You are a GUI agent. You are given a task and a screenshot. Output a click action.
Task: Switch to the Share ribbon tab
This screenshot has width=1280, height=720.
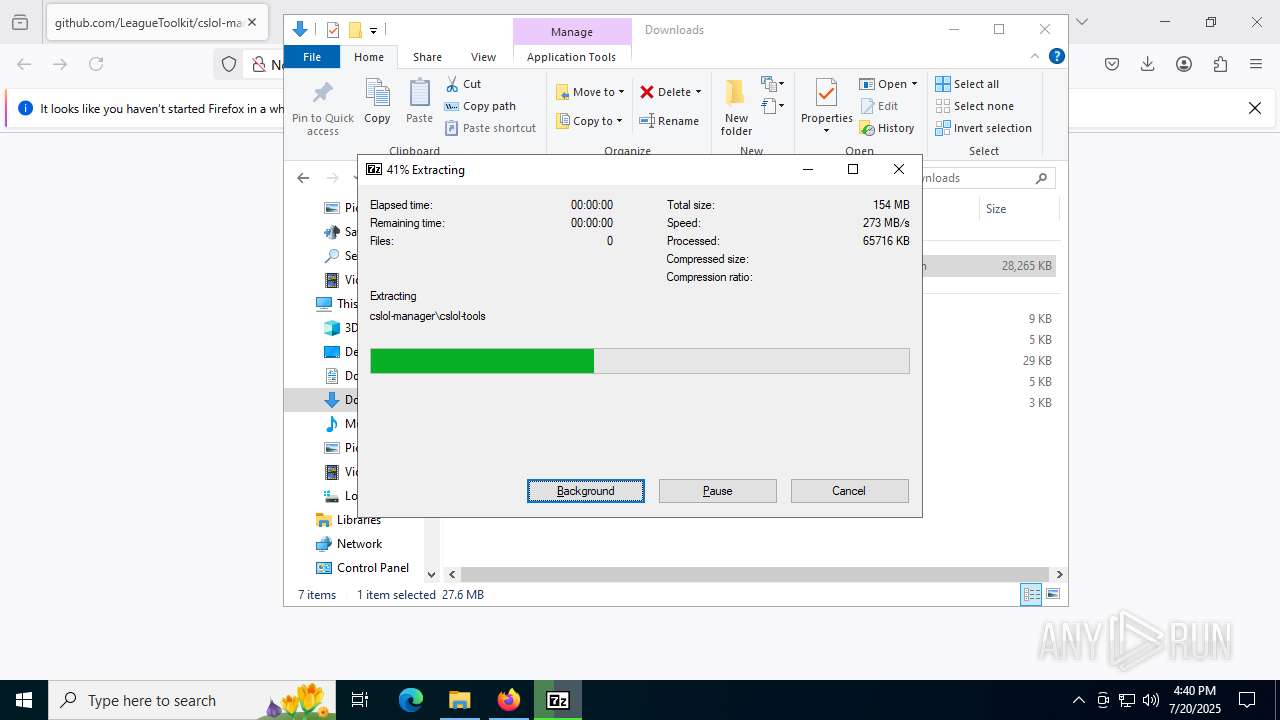coord(427,57)
